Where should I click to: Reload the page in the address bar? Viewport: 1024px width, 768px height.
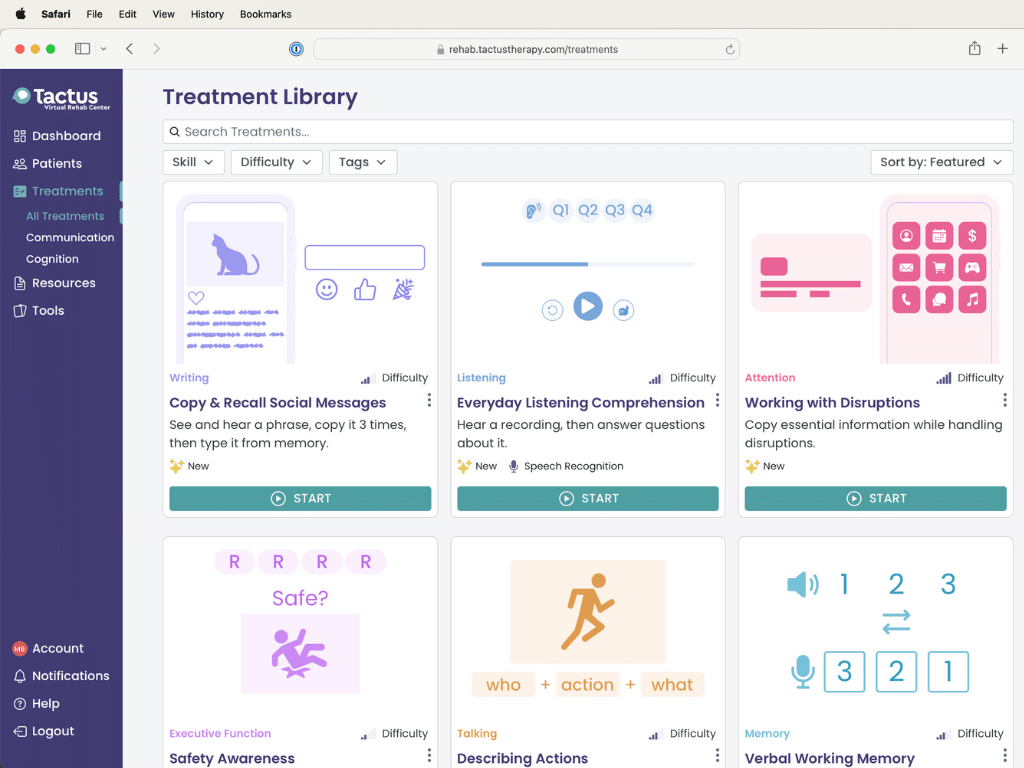pos(729,49)
